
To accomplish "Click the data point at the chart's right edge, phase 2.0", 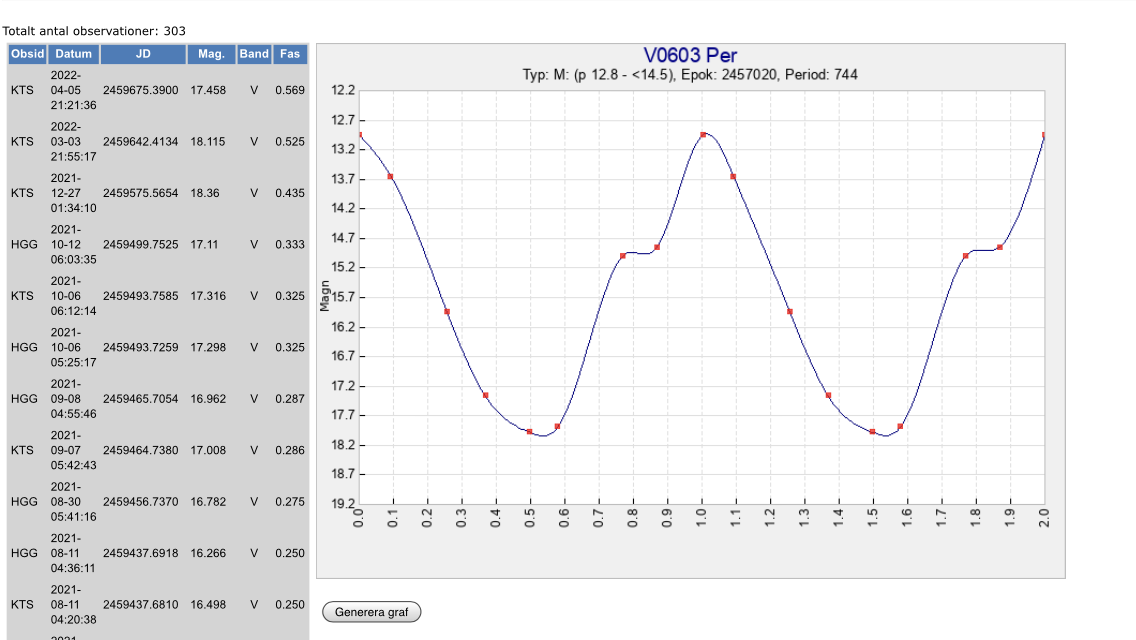I will (x=1044, y=135).
